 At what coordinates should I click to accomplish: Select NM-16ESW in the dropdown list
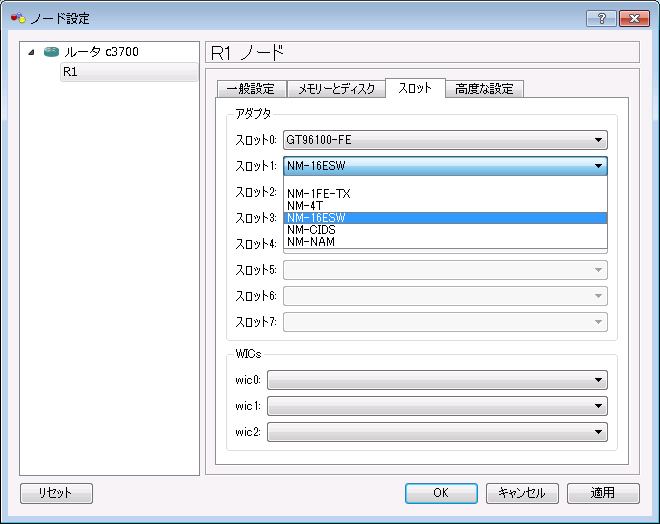[316, 218]
